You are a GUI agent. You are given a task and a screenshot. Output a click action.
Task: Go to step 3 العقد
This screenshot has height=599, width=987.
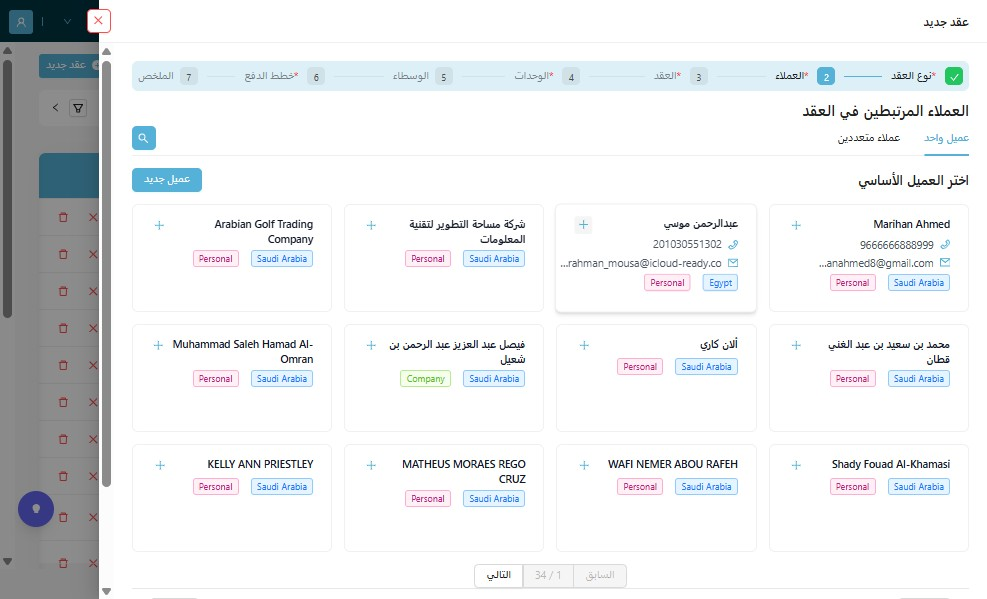(x=680, y=76)
